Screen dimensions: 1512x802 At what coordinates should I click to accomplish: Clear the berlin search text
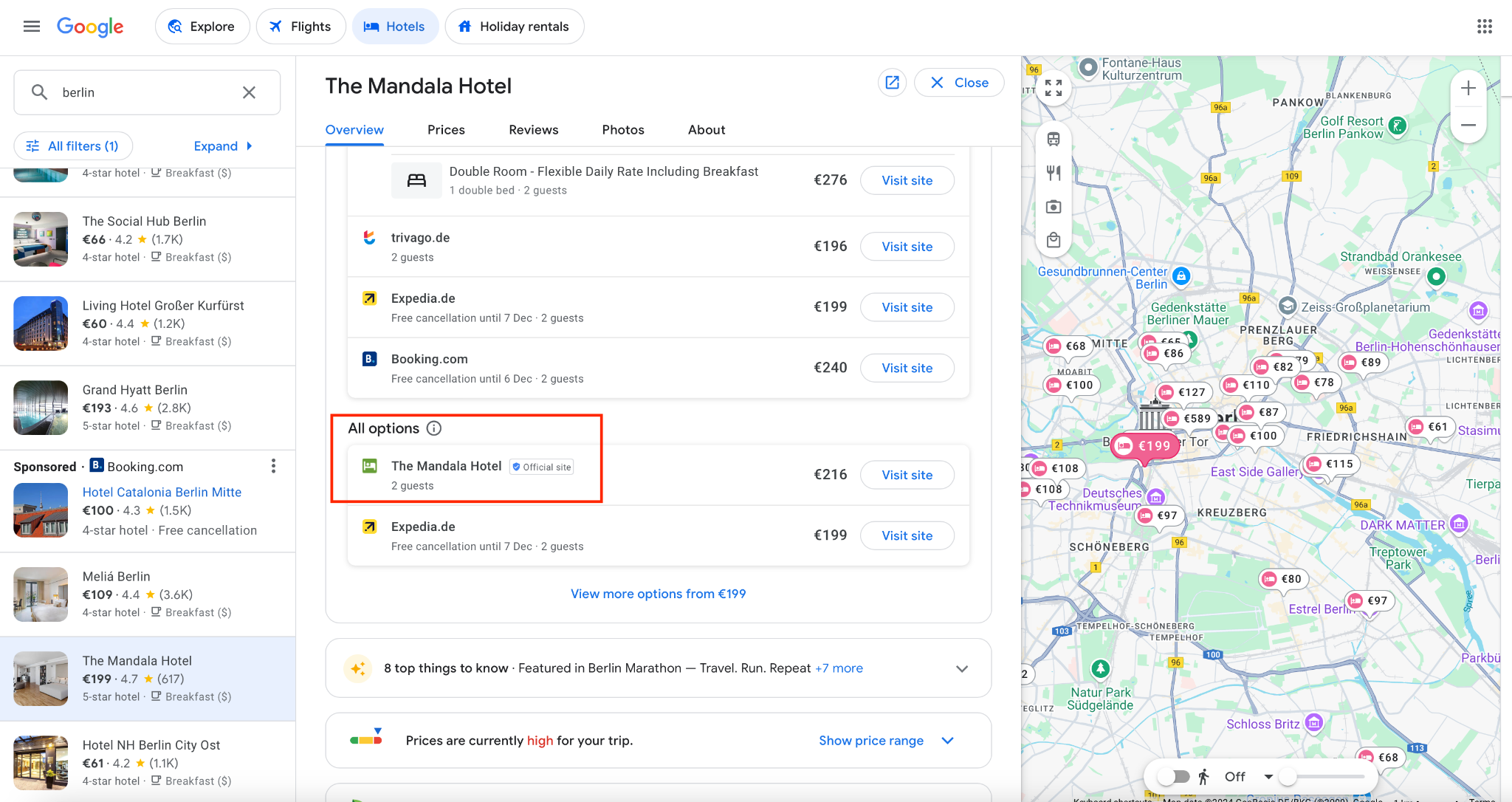(x=249, y=92)
